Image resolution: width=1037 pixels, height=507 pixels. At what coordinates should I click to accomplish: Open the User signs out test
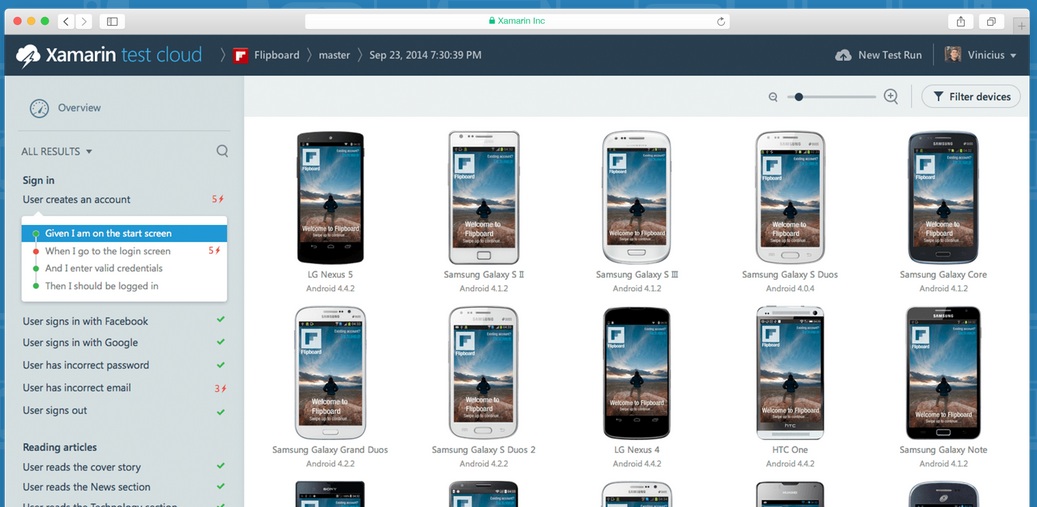coord(55,410)
